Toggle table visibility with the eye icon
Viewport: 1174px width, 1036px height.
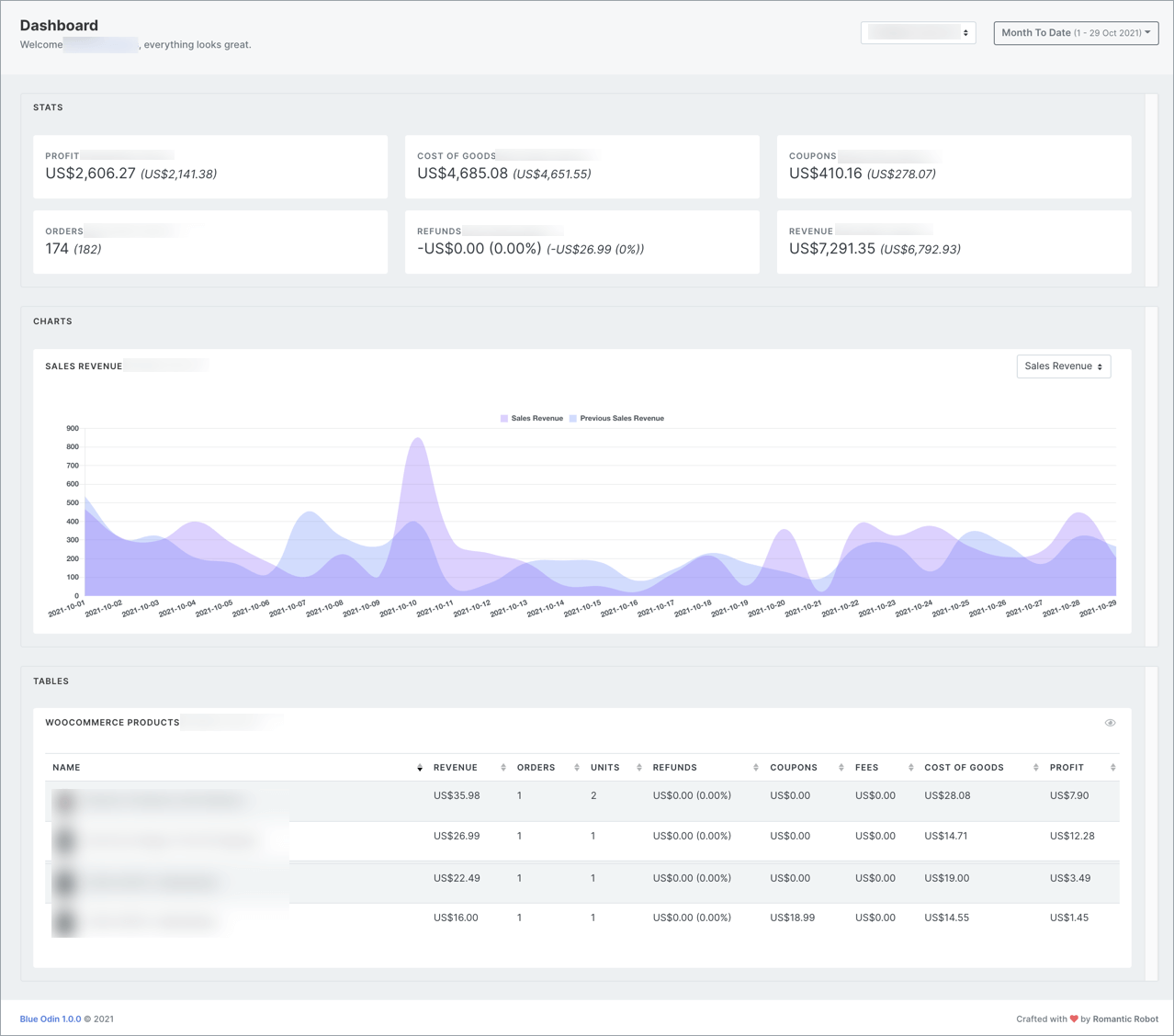(1110, 723)
